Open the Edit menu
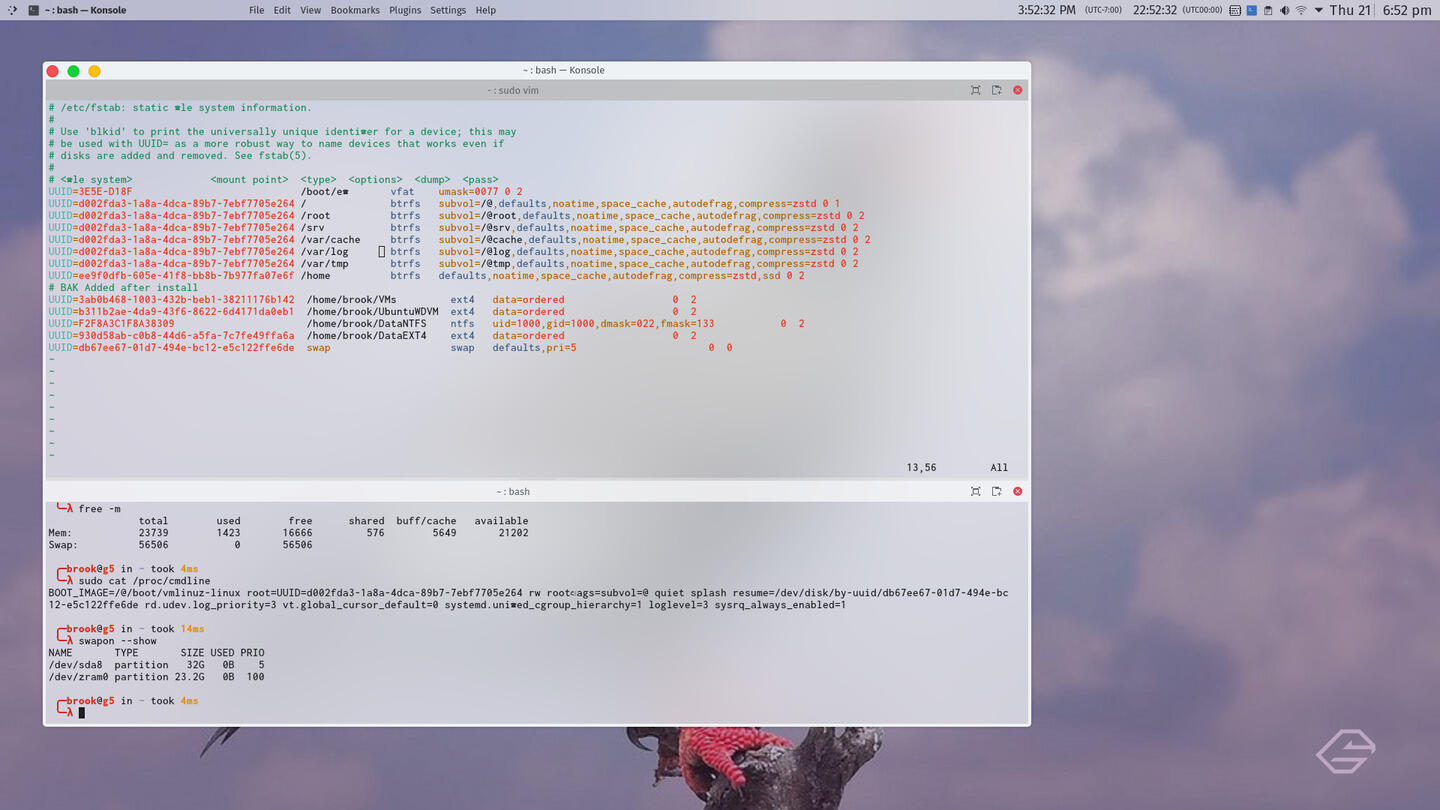The width and height of the screenshot is (1440, 810). pos(282,10)
